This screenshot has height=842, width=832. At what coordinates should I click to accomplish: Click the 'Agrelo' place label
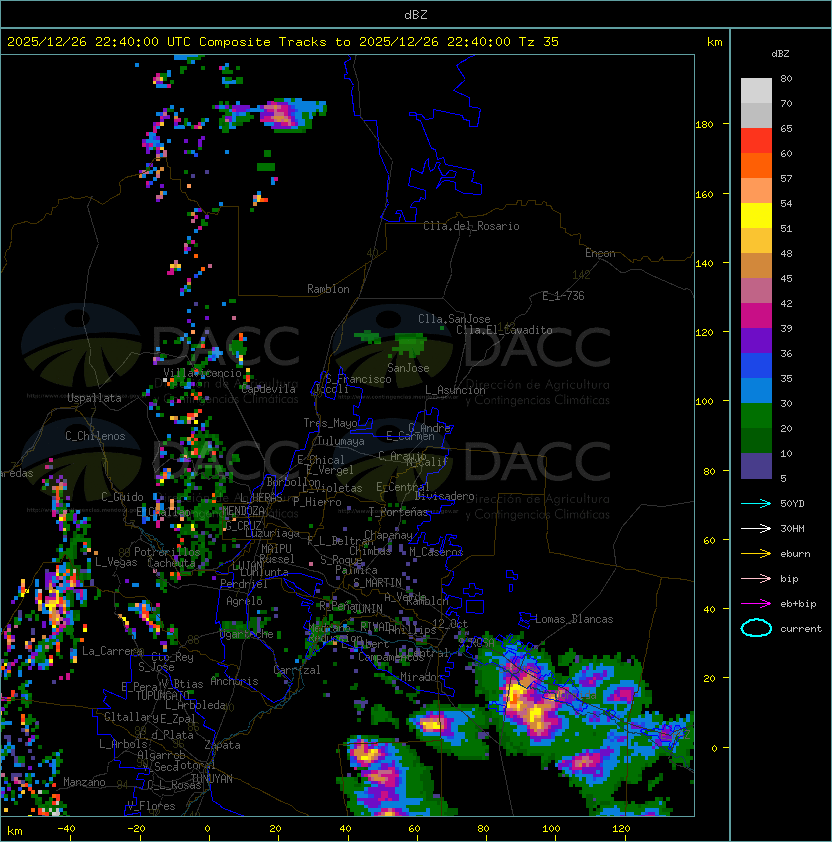click(244, 601)
